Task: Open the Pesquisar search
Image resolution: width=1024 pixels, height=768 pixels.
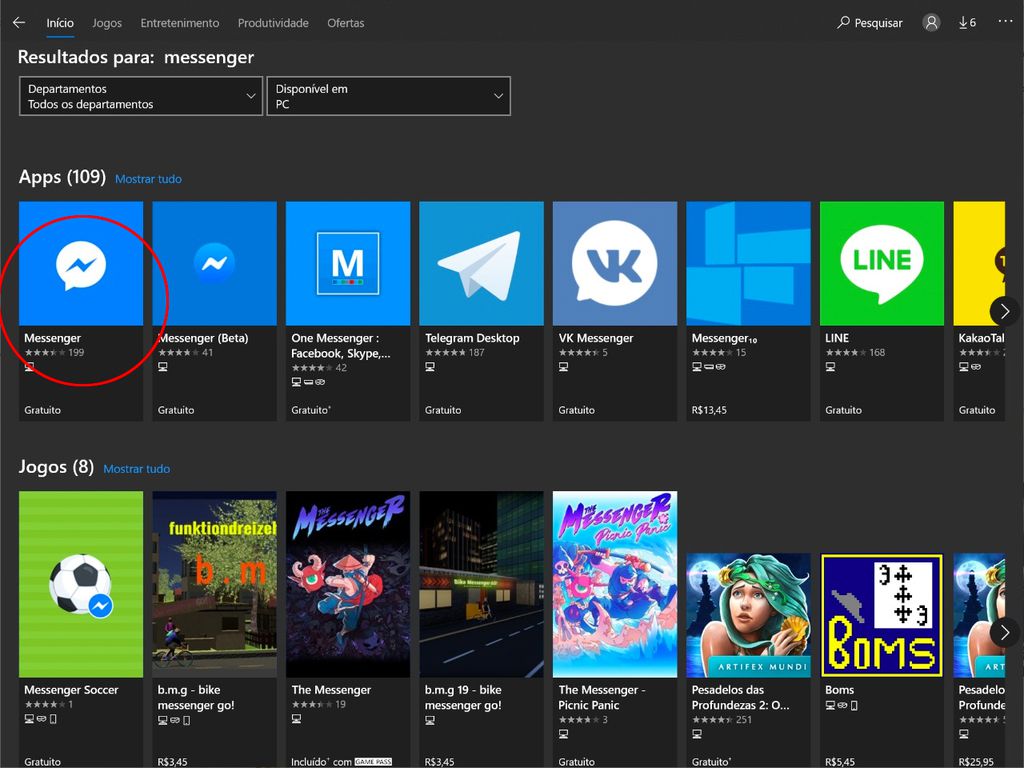Action: [870, 23]
